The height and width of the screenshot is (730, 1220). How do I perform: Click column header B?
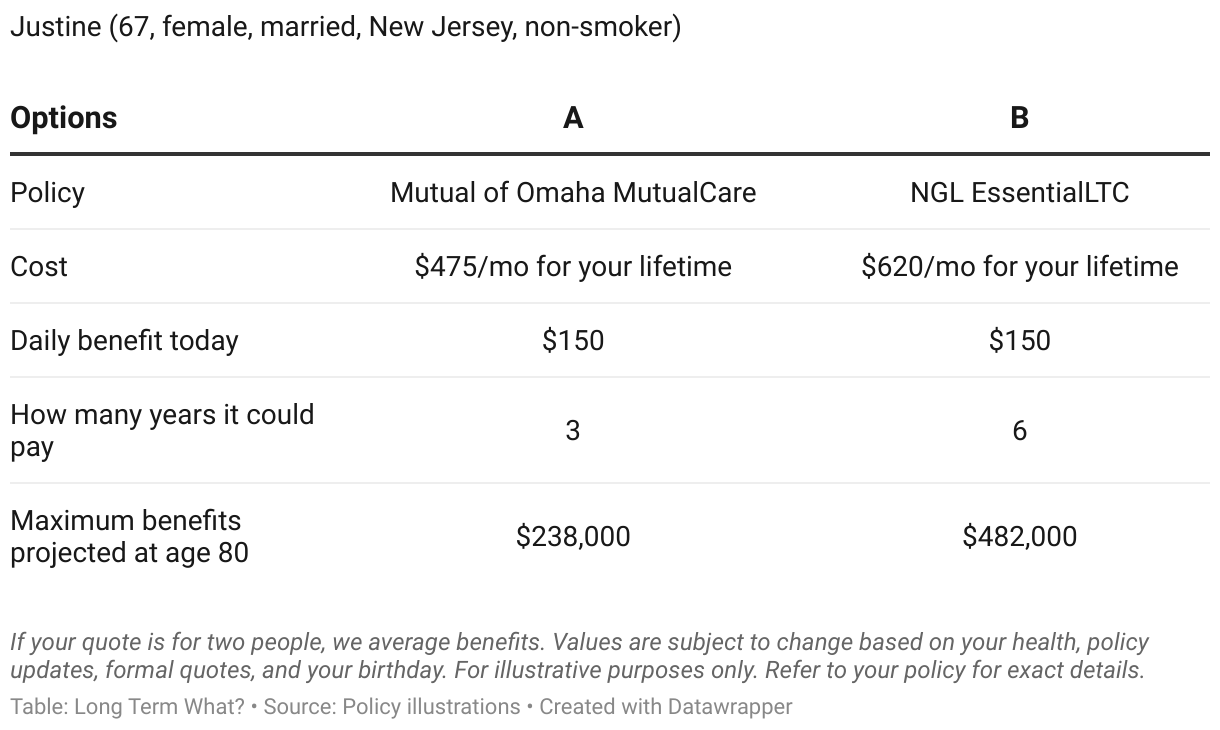click(1019, 118)
